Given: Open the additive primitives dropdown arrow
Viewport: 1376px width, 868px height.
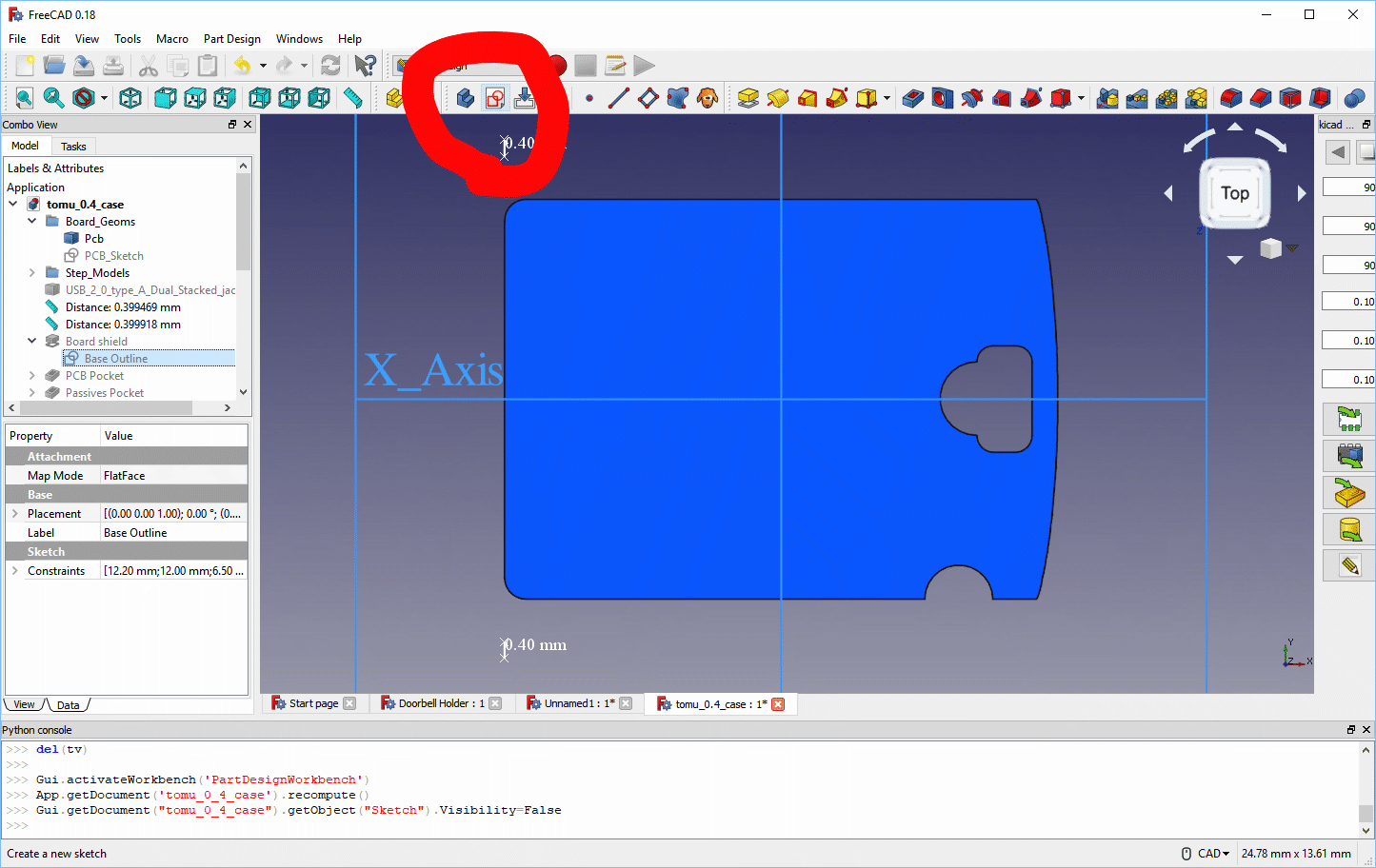Looking at the screenshot, I should tap(886, 98).
